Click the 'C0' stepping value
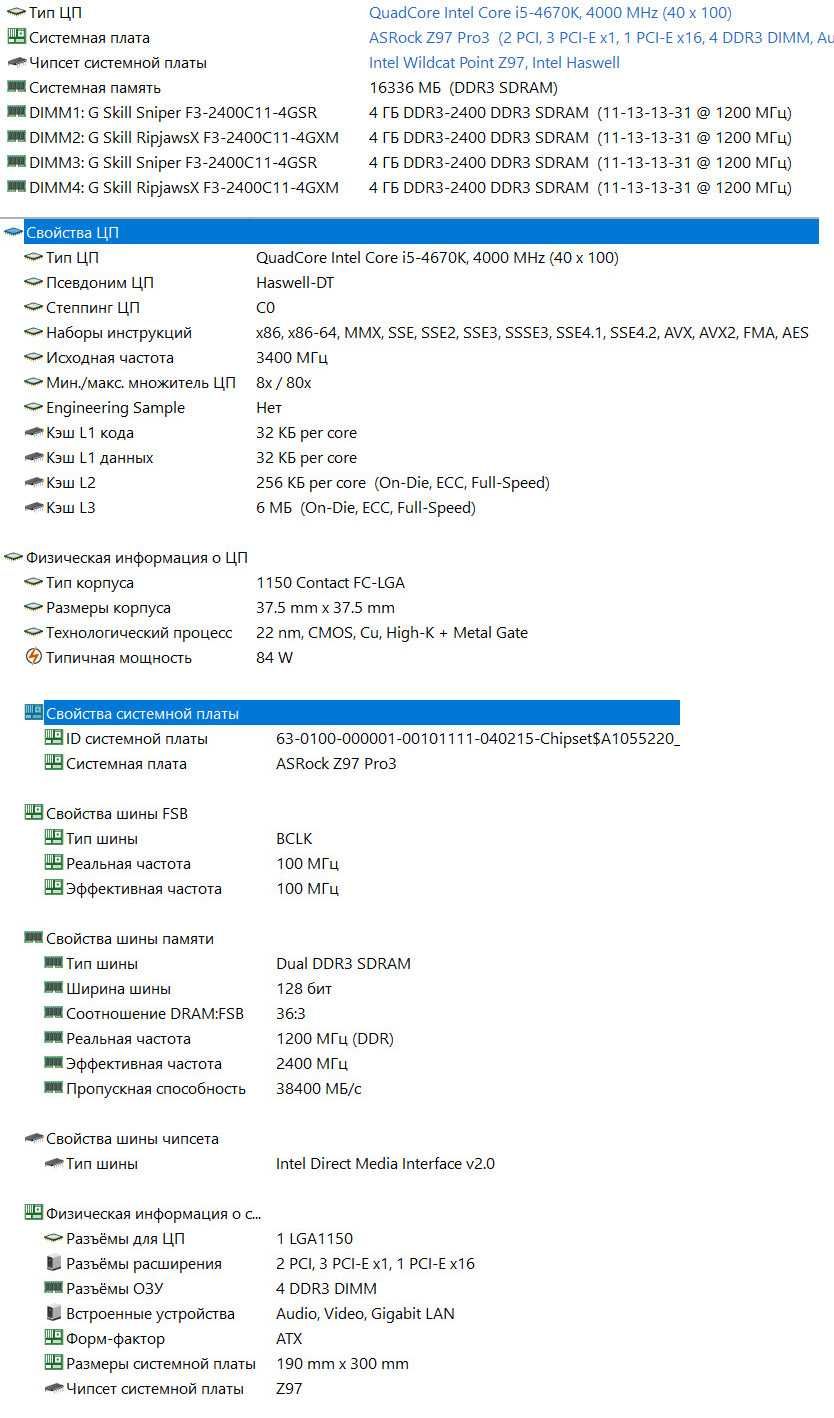Screen dimensions: 834x1418 pos(265,308)
